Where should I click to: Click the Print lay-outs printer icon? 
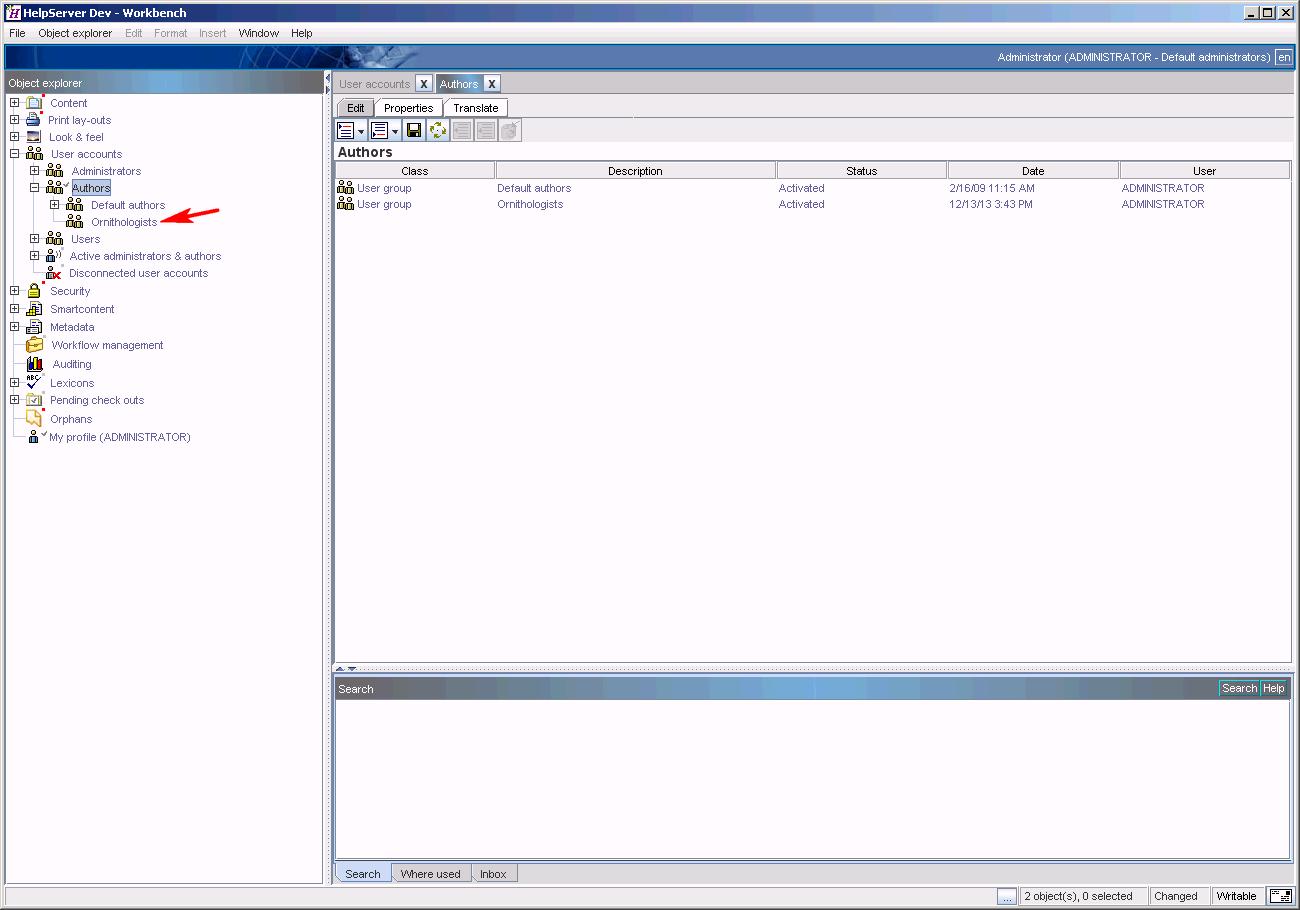pos(34,120)
